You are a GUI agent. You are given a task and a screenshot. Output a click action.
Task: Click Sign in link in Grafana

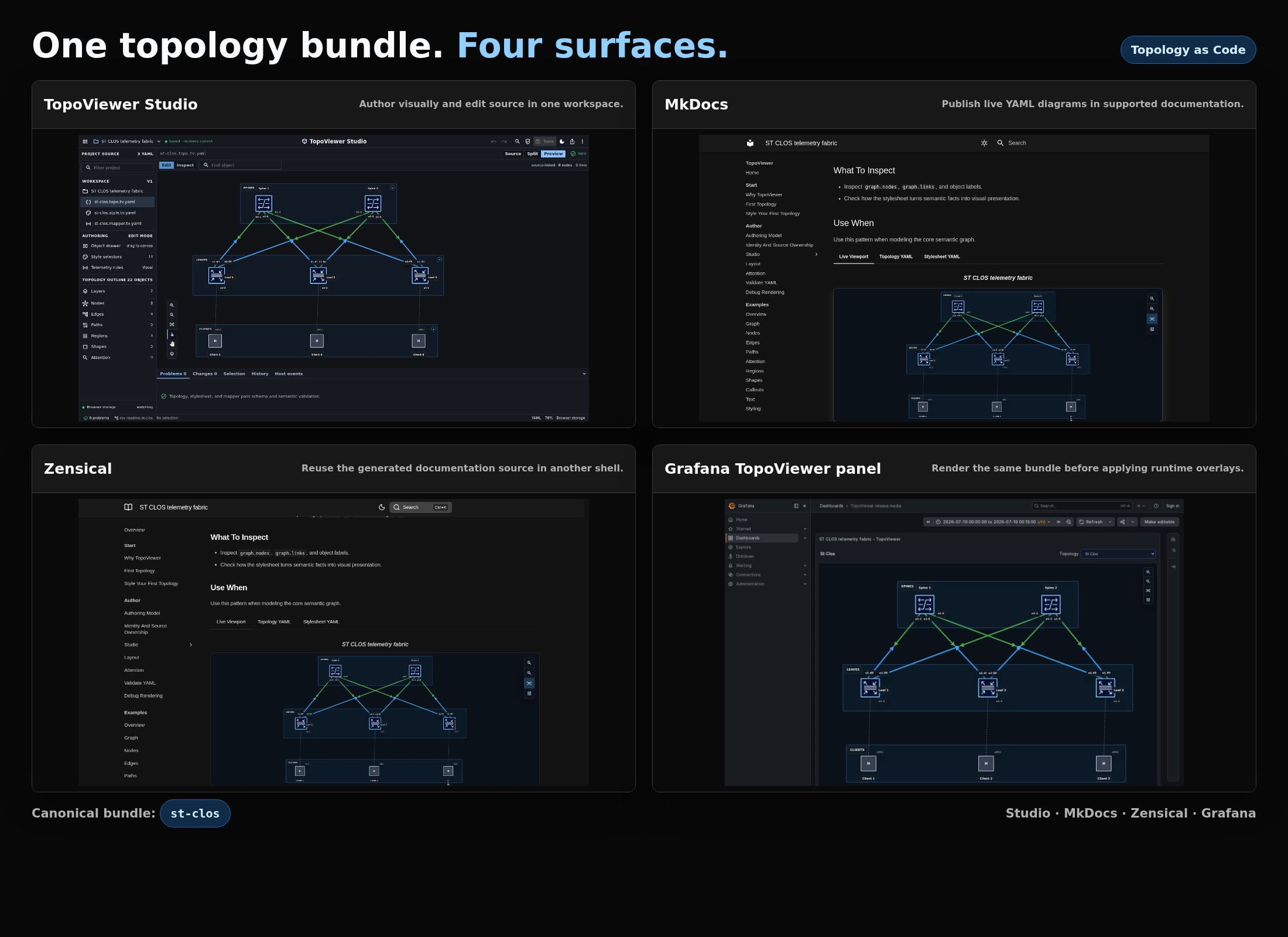click(x=1173, y=506)
